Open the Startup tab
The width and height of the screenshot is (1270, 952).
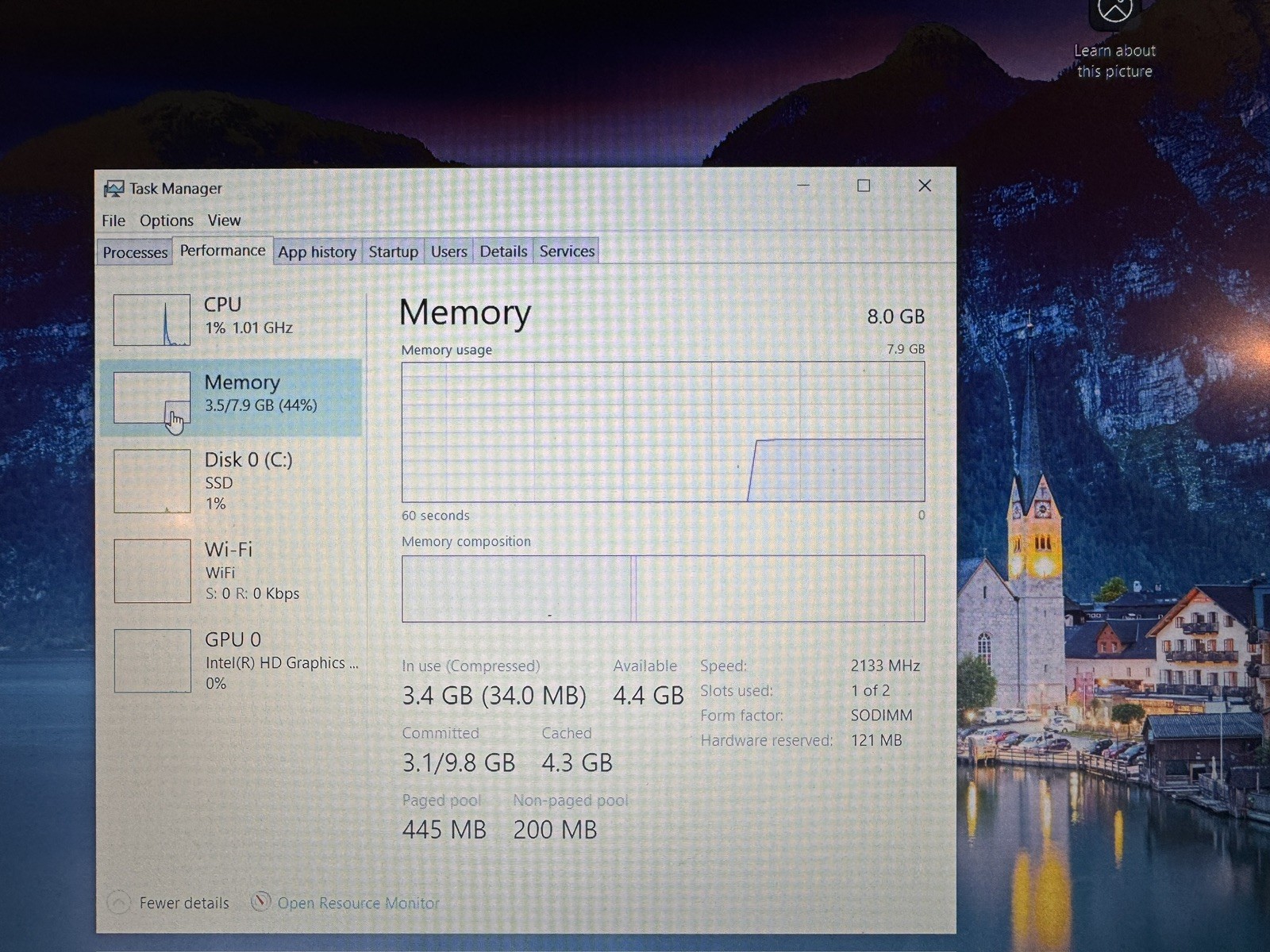pyautogui.click(x=393, y=251)
